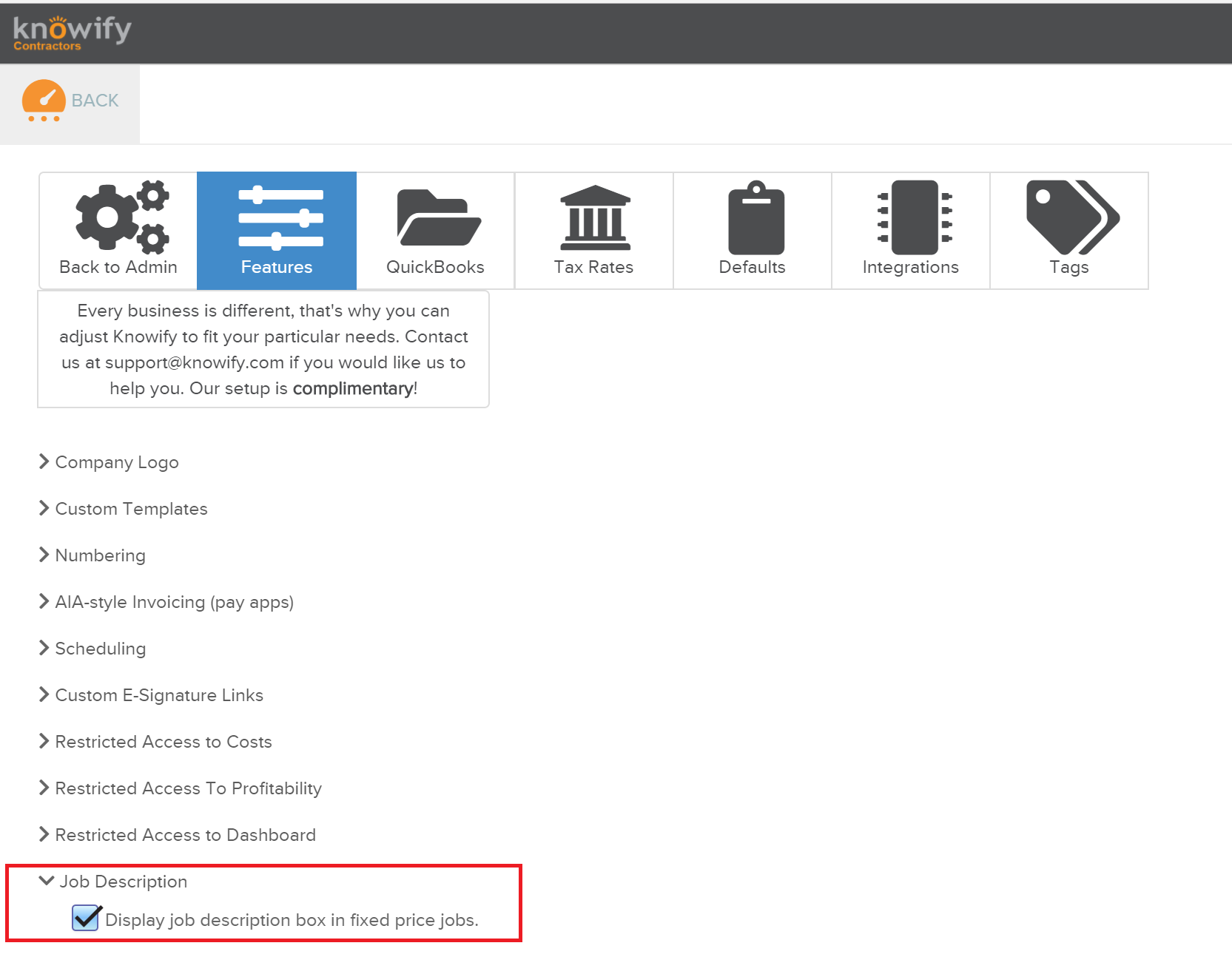Expand the Scheduling chevron
Viewport: 1232px width, 957px height.
pos(44,648)
